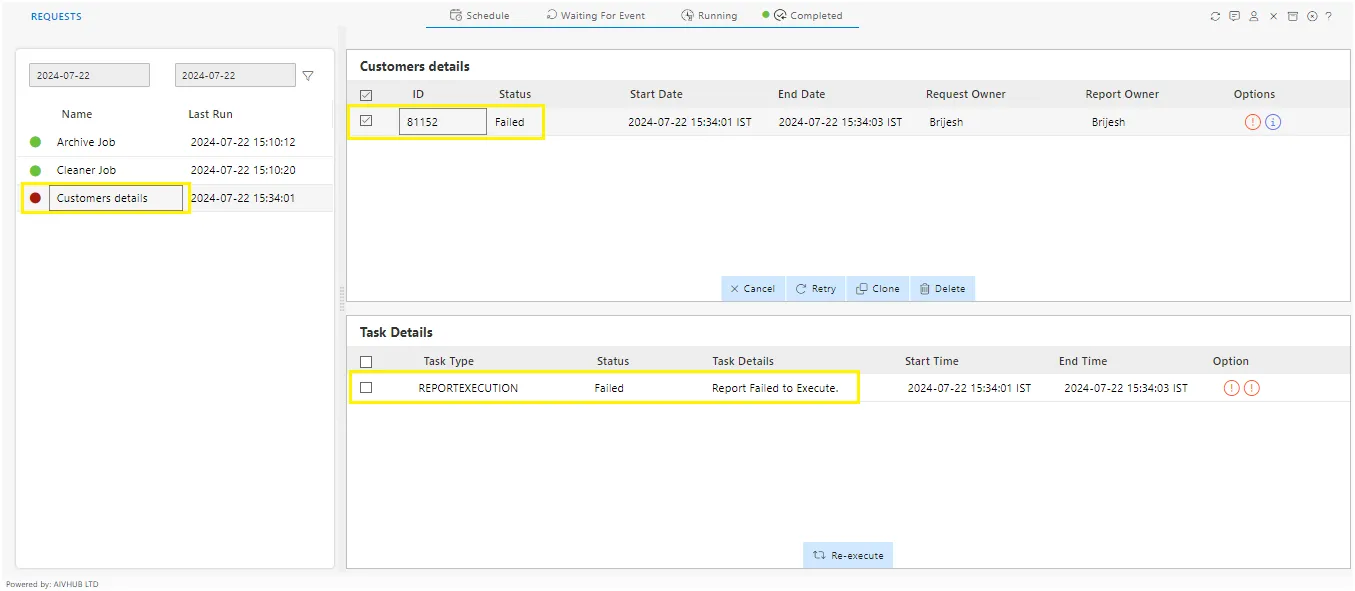Select Archive Job in the job list
This screenshot has width=1355, height=591.
86,142
